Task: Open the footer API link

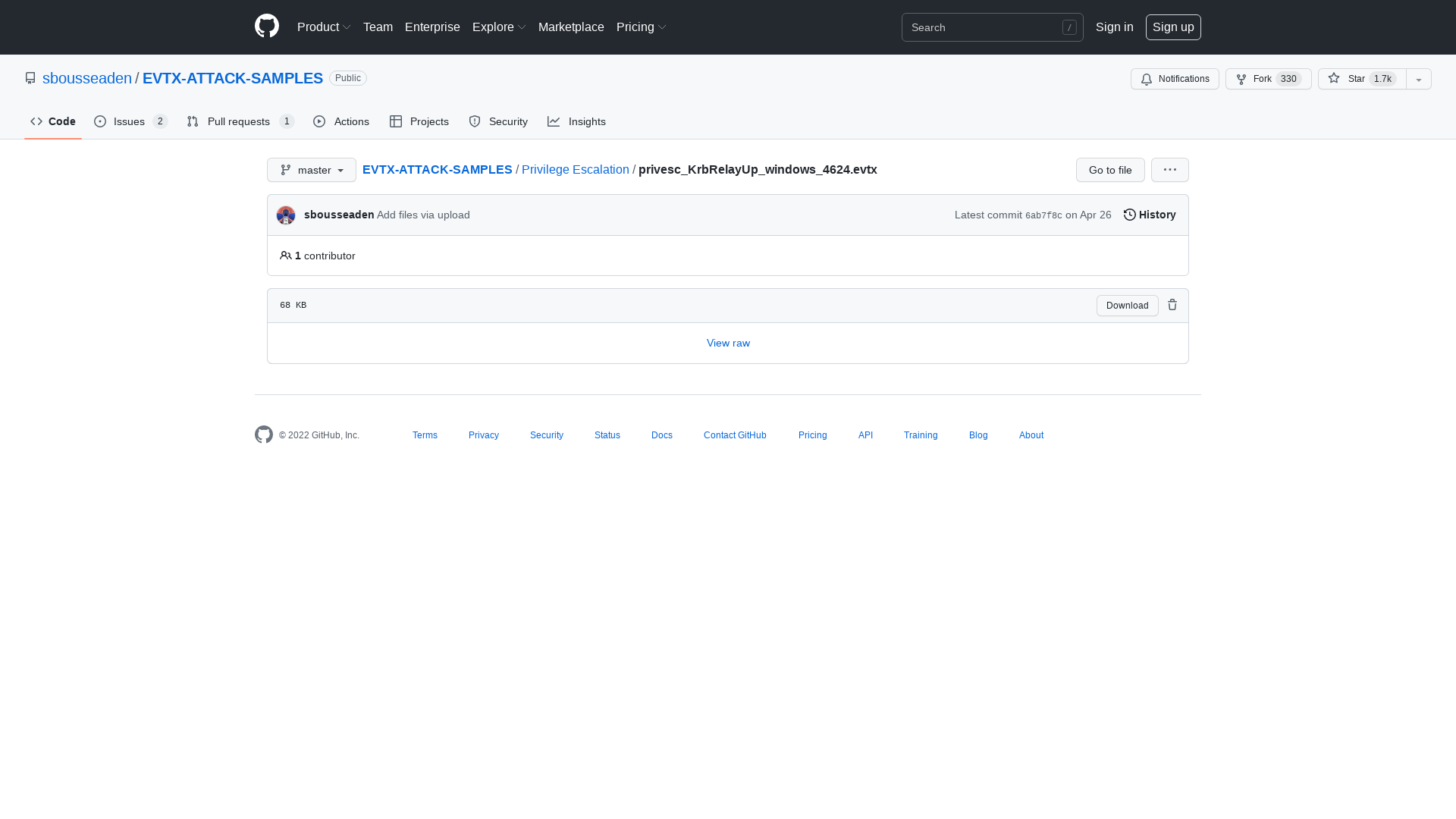Action: pos(865,435)
